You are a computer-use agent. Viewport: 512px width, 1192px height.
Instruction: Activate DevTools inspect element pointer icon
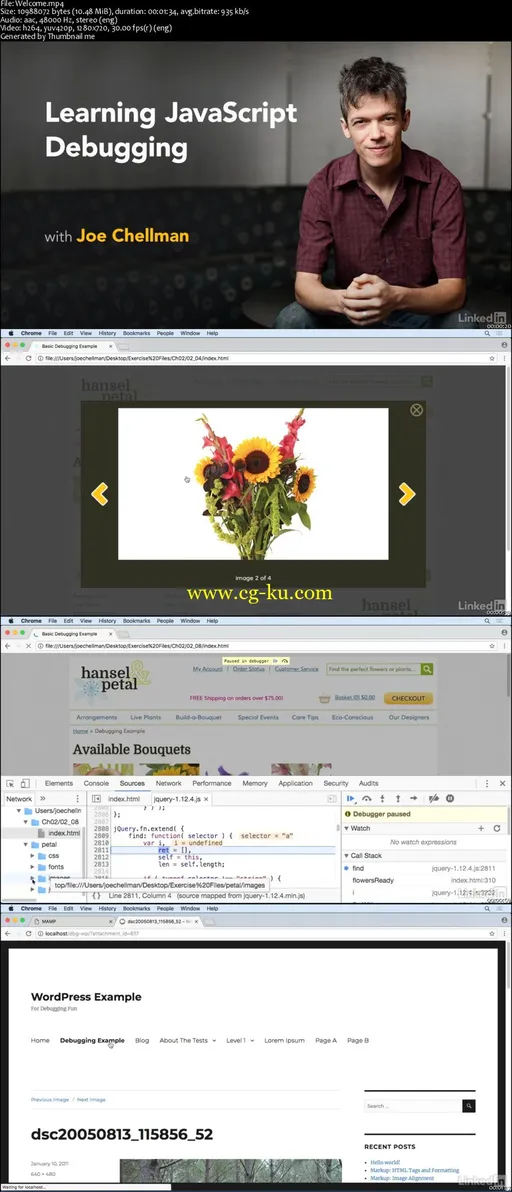[x=10, y=783]
